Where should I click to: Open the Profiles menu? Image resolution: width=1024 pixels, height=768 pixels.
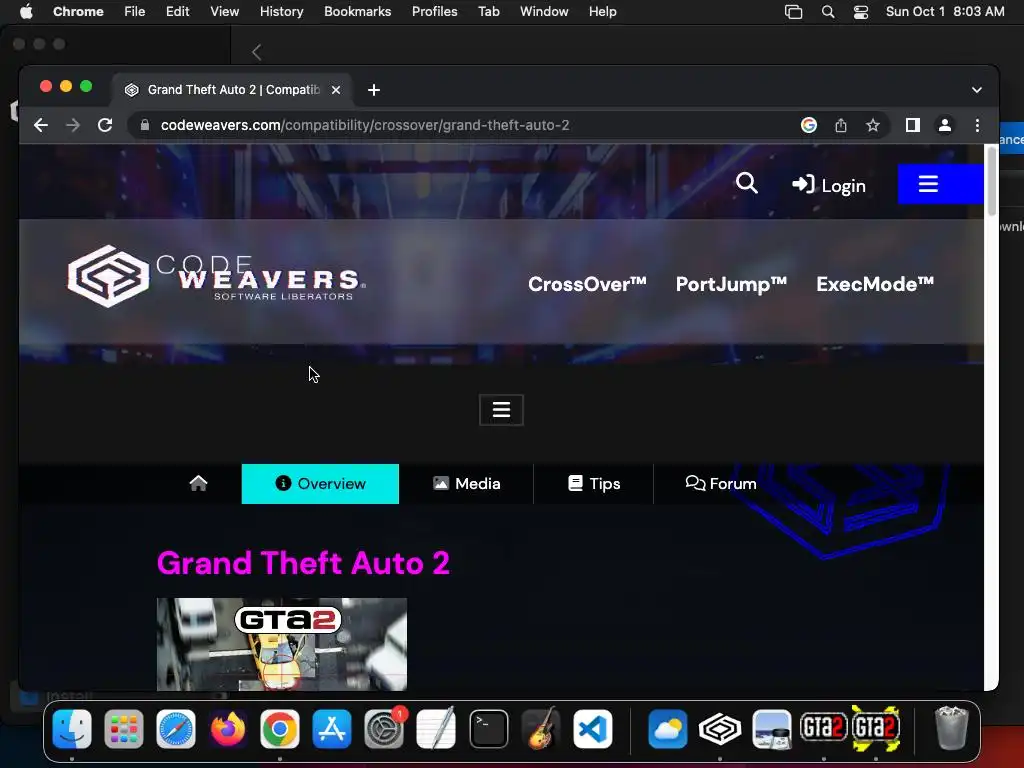(434, 12)
